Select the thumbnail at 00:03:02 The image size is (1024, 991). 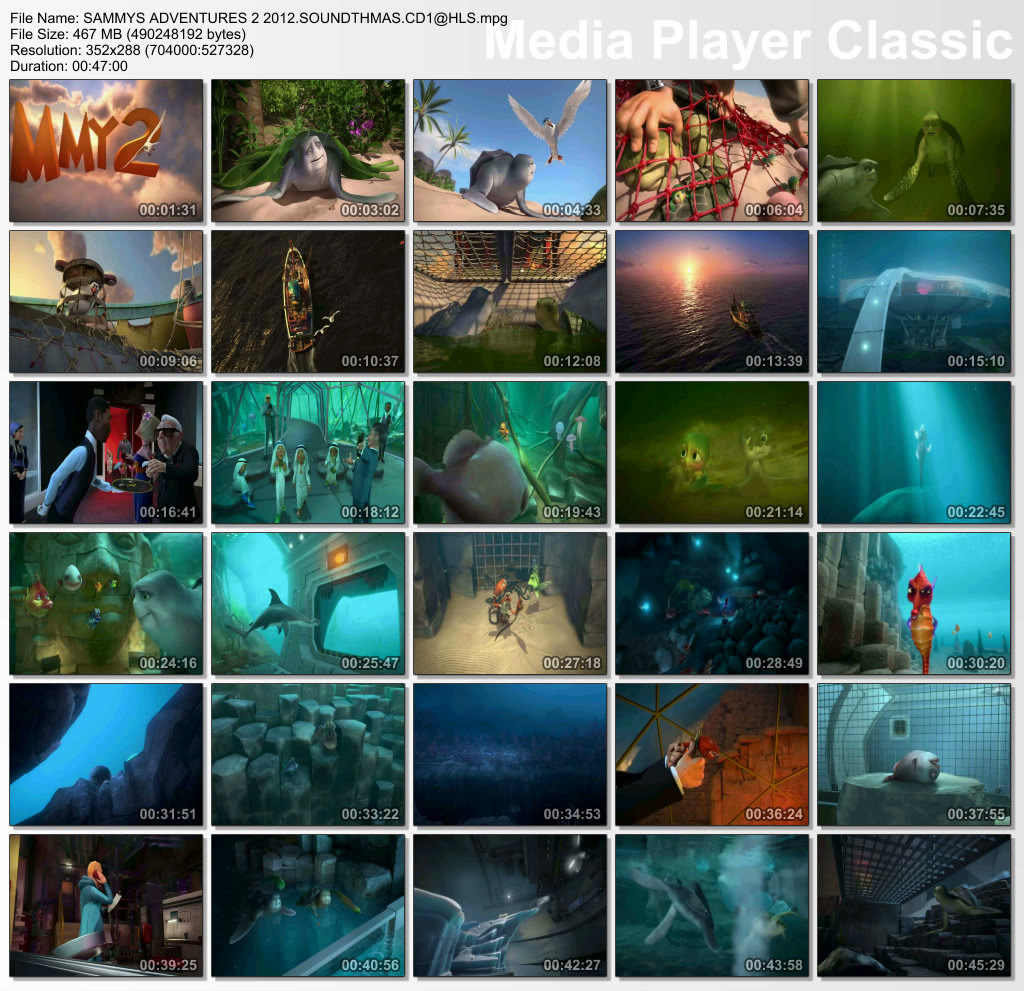[308, 150]
